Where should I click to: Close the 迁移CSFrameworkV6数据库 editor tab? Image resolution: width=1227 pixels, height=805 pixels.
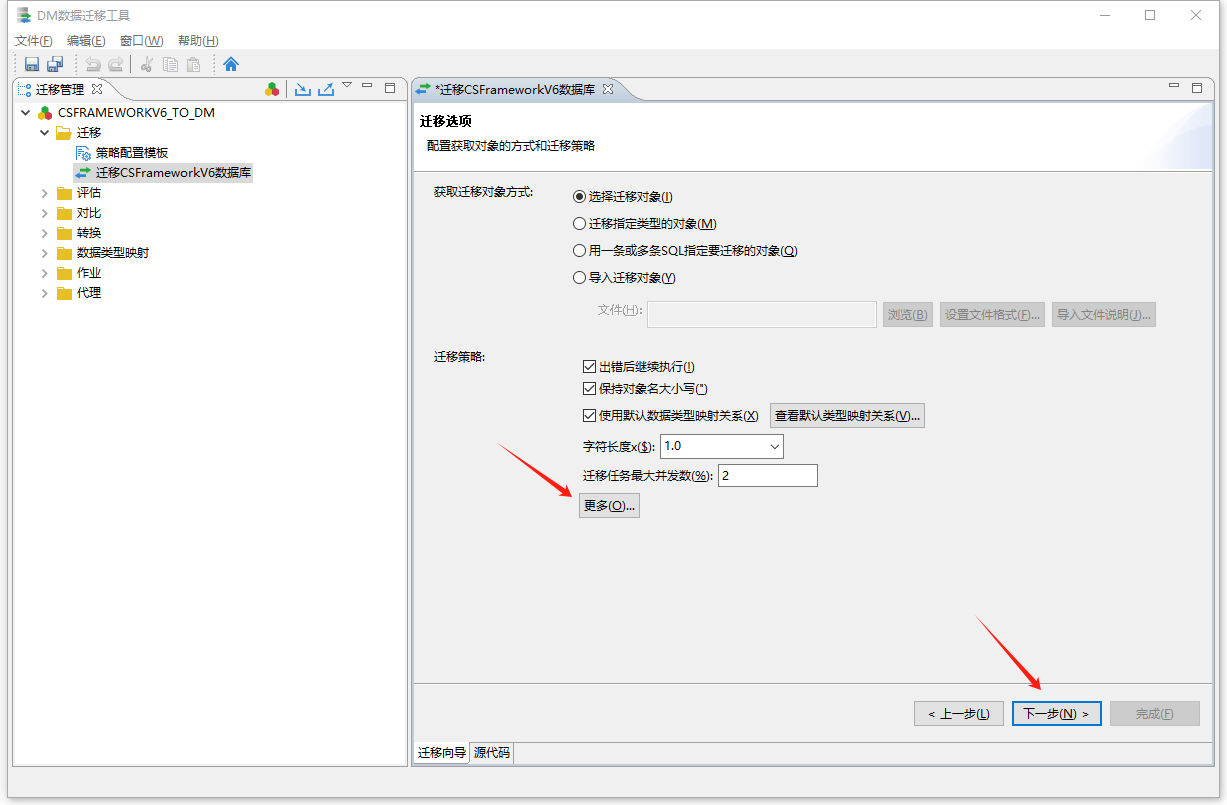[607, 89]
